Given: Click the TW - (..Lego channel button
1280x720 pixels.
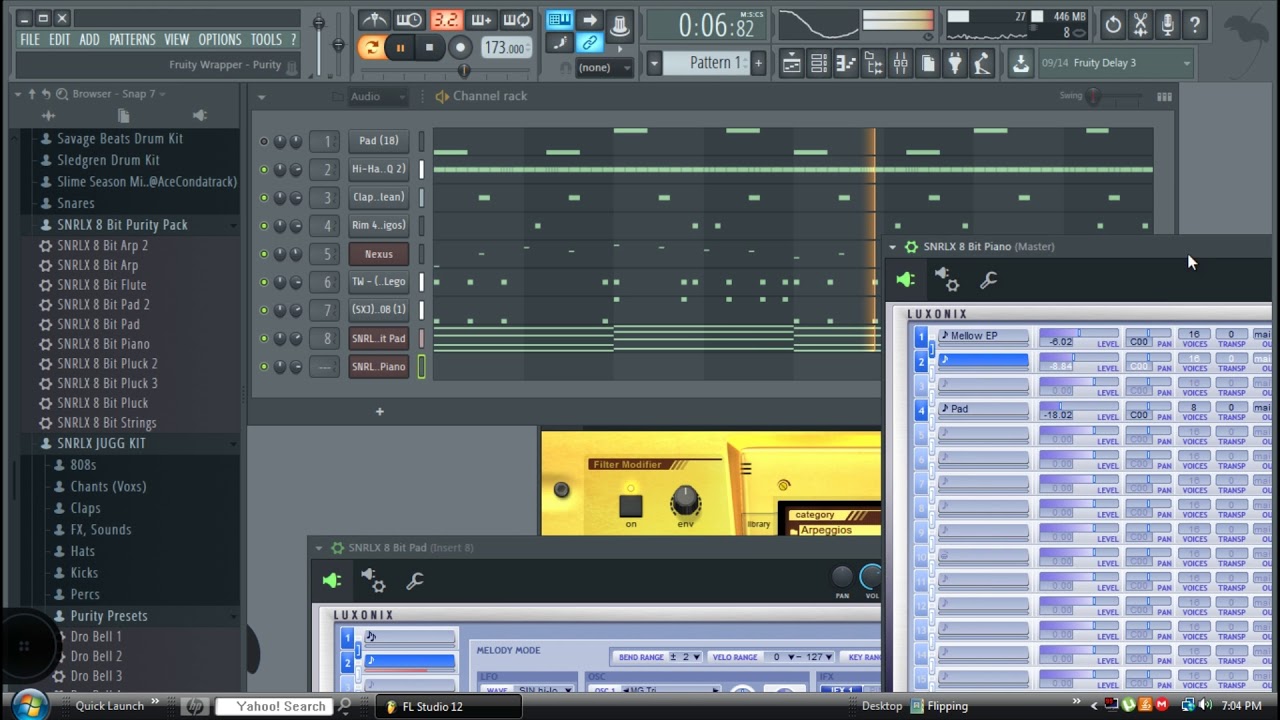Looking at the screenshot, I should click(379, 282).
